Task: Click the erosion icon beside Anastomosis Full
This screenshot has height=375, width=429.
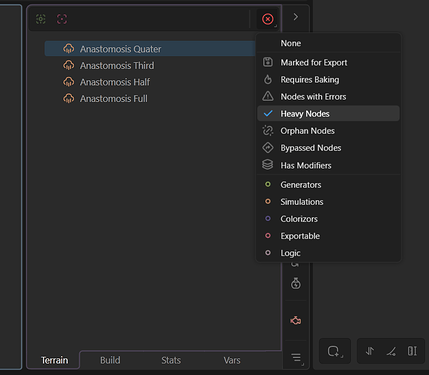Action: [x=69, y=99]
